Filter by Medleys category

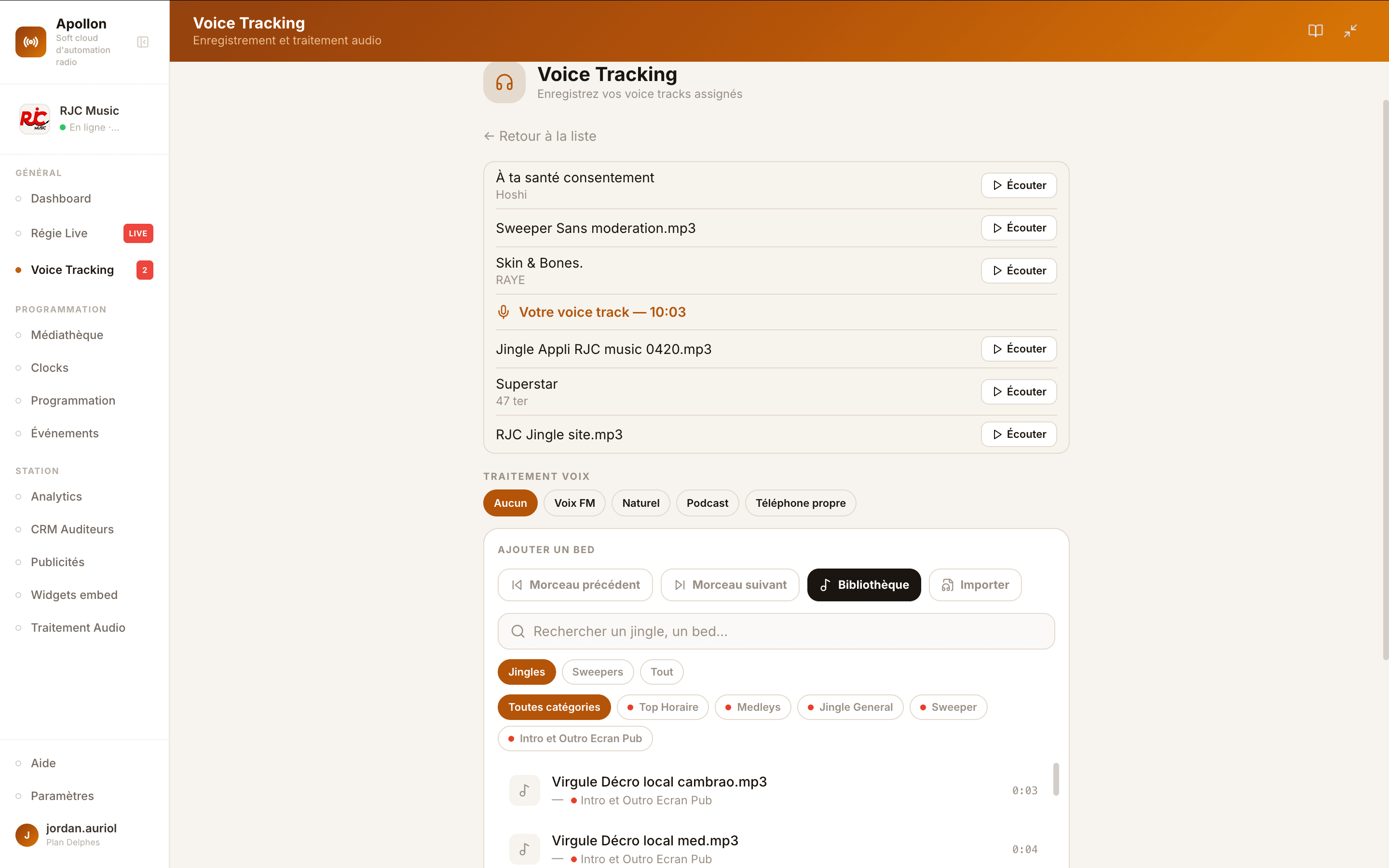coord(752,707)
